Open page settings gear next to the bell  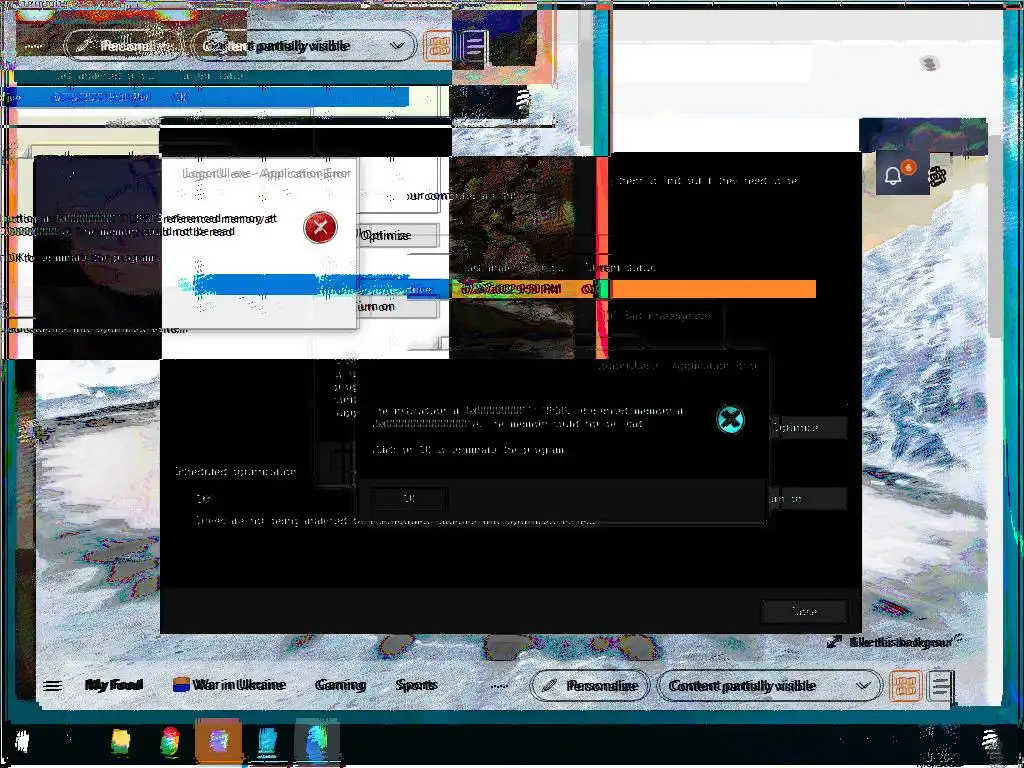point(937,176)
